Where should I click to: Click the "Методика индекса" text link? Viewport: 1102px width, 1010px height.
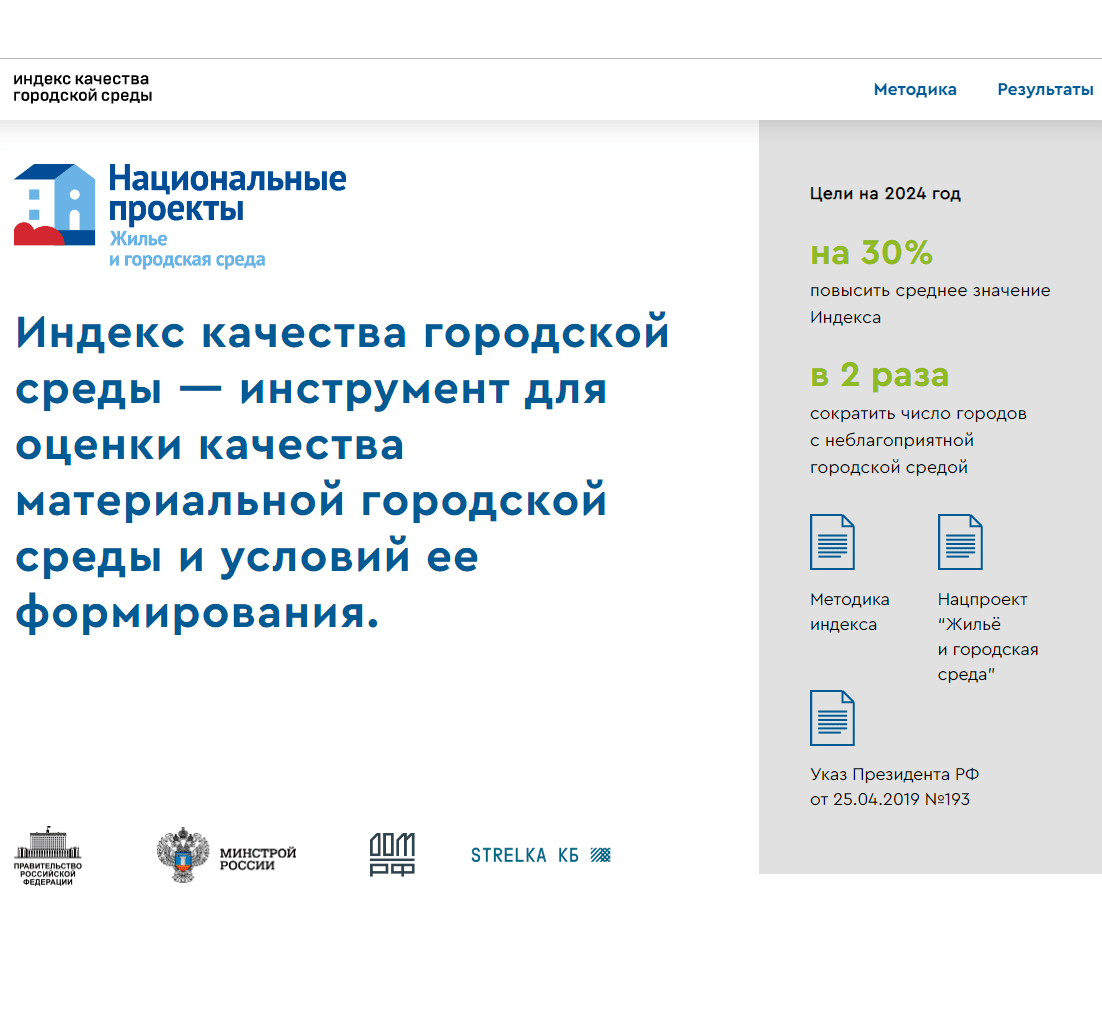point(849,612)
